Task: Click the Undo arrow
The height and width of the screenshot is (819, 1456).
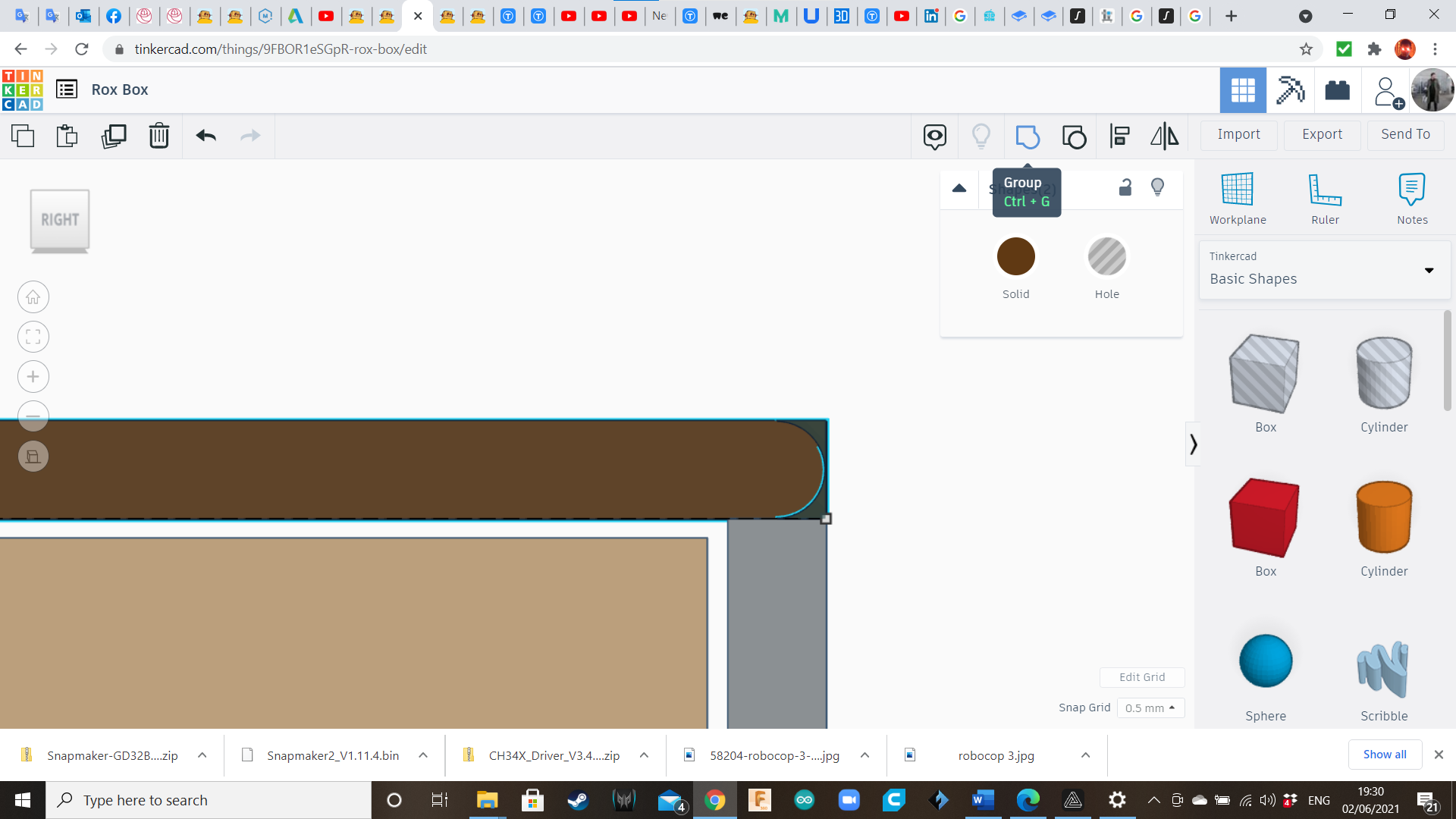Action: tap(206, 136)
